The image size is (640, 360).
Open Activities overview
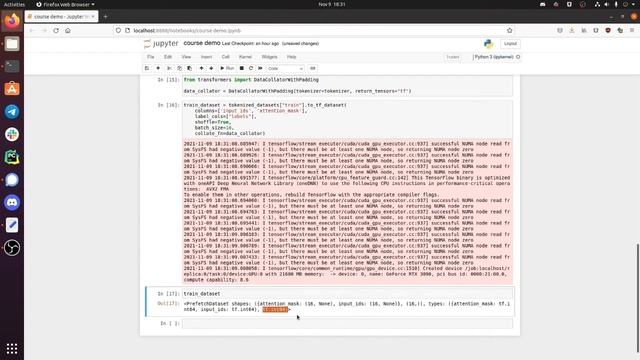pyautogui.click(x=14, y=4)
